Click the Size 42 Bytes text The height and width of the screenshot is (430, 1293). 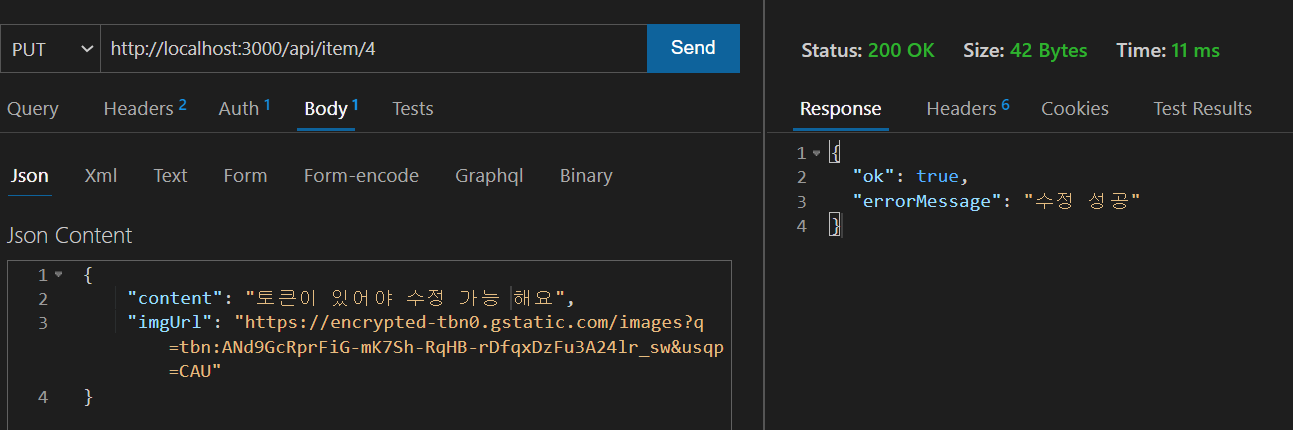(1025, 50)
